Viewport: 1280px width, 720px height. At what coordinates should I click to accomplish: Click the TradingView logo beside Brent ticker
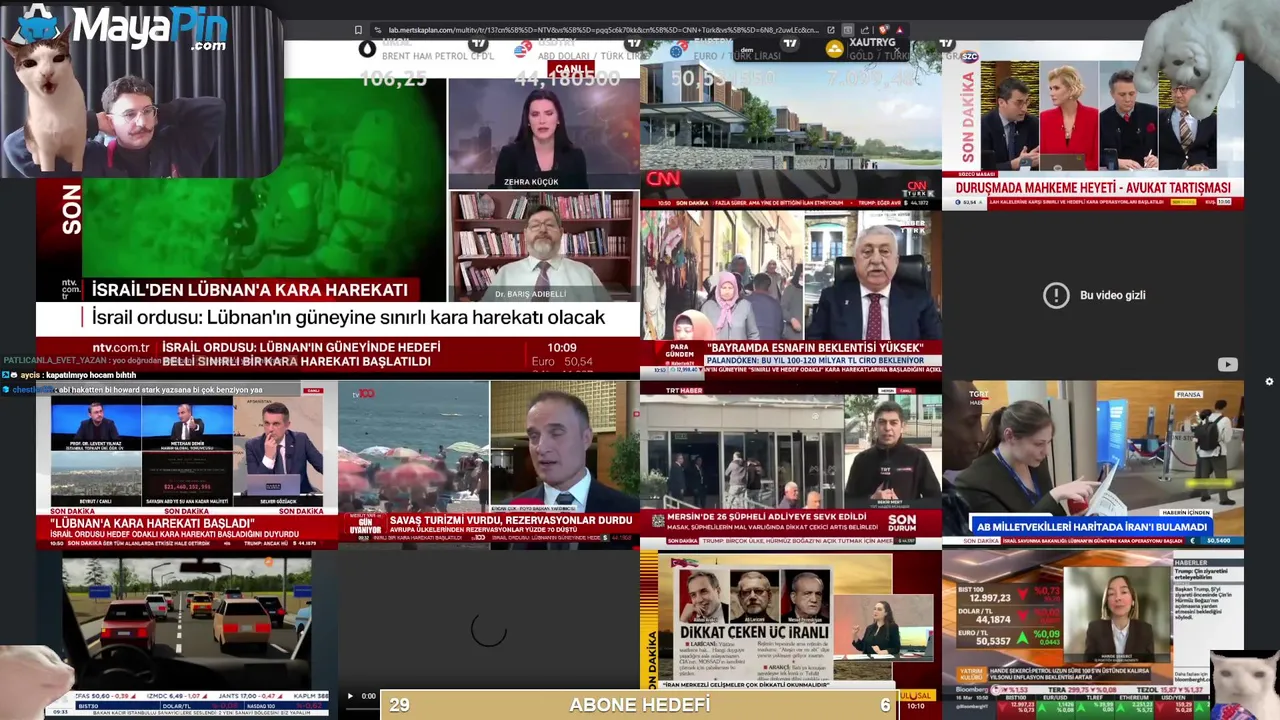478,43
